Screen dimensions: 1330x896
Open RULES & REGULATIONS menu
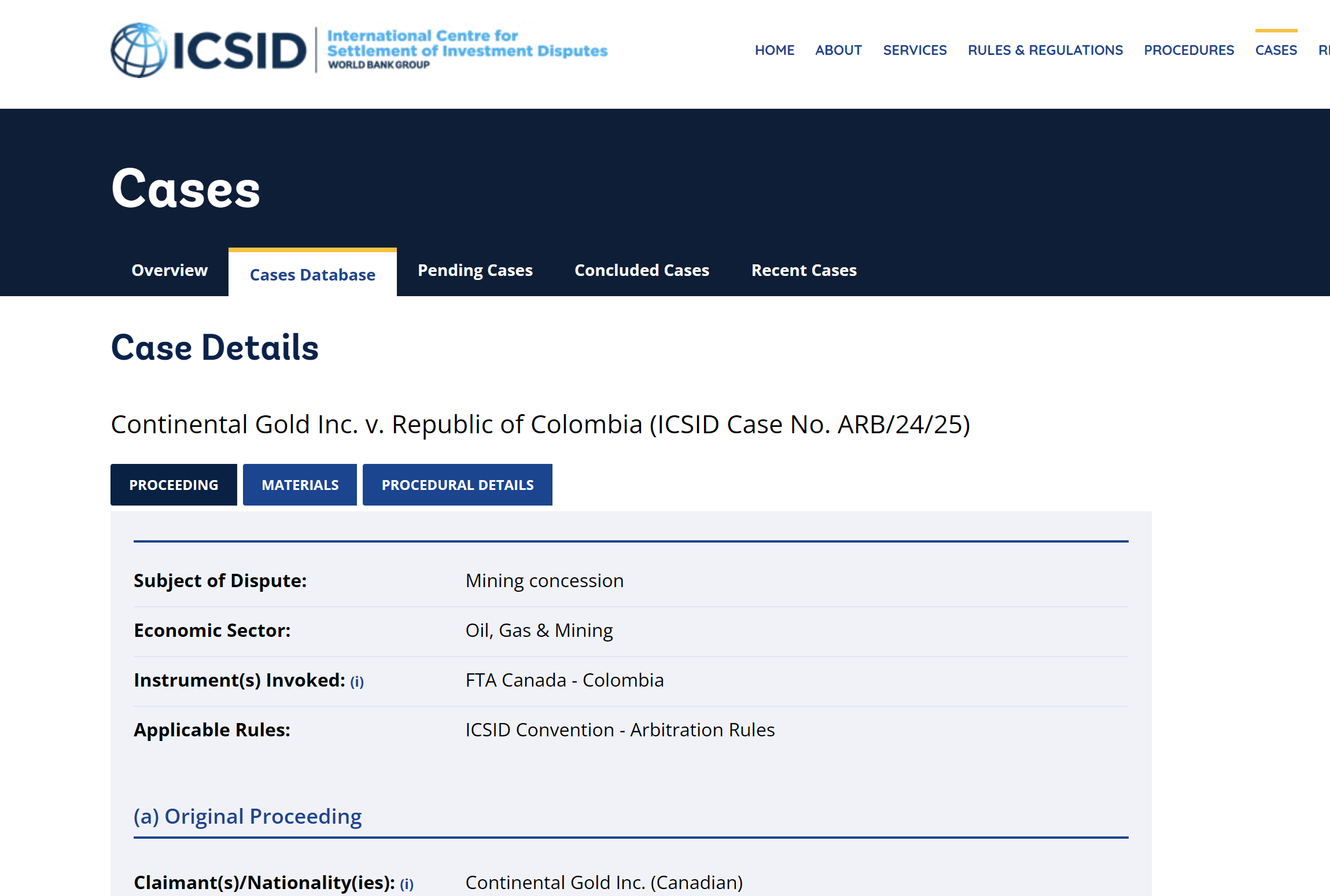click(1045, 50)
